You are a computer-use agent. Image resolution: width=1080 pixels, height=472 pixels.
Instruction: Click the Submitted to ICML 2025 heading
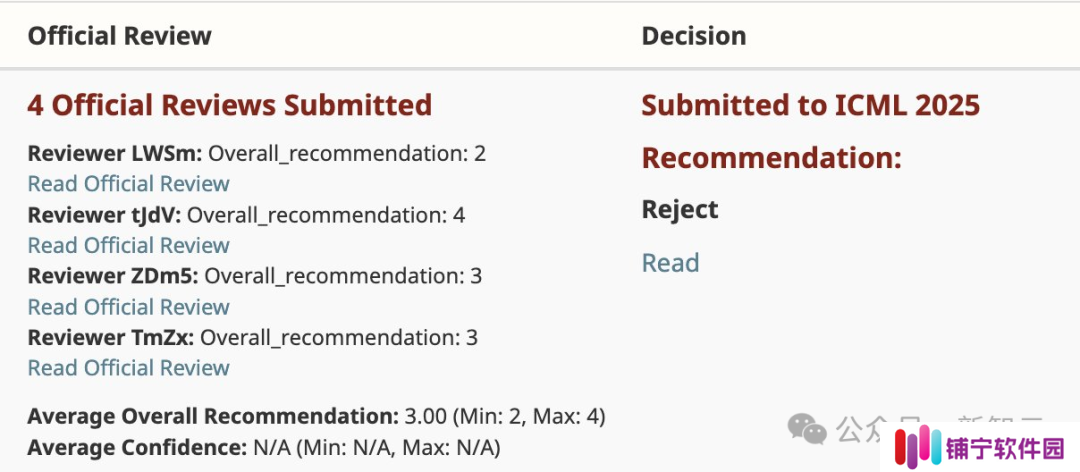pos(811,105)
